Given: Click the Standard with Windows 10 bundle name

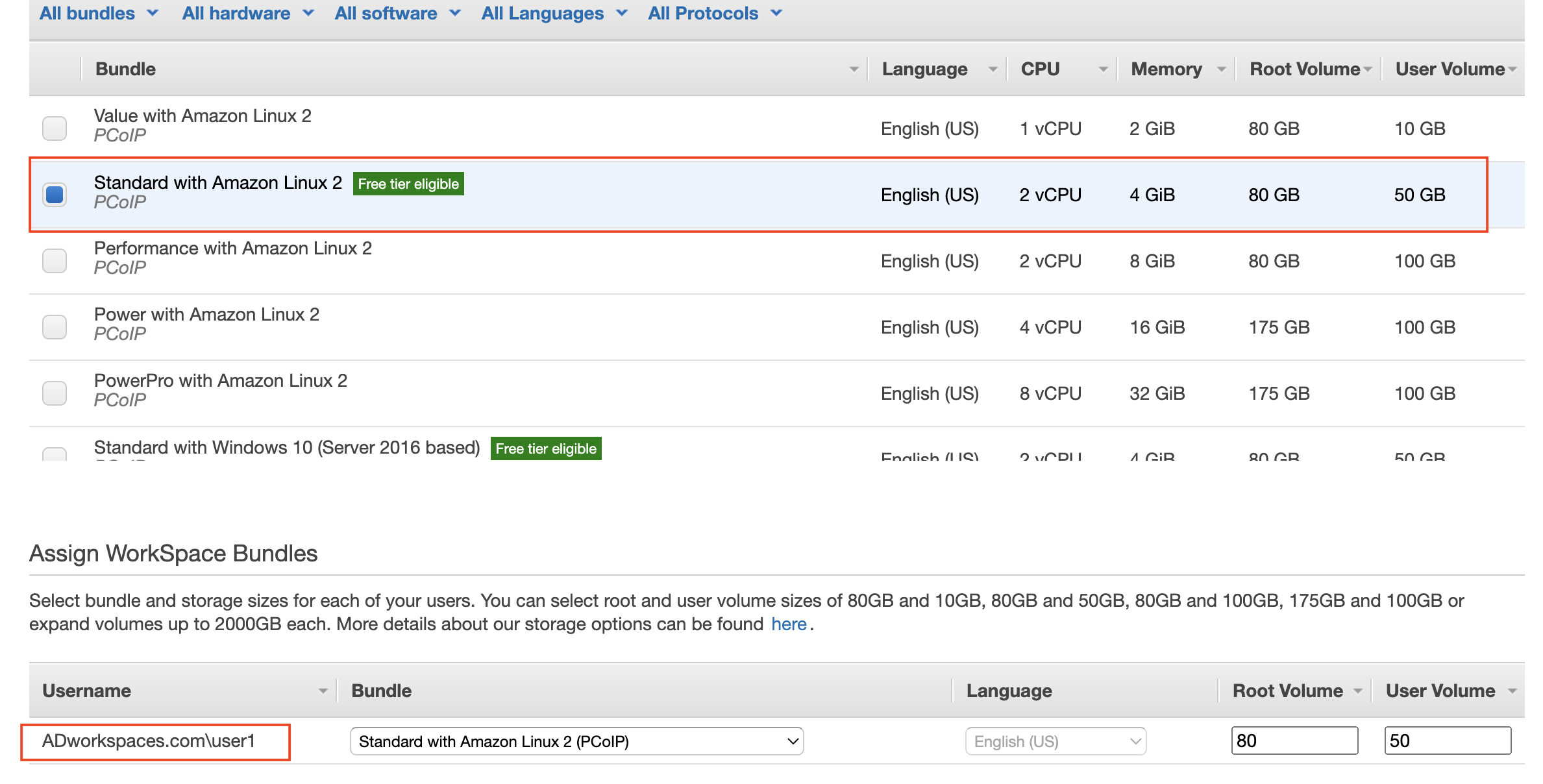Looking at the screenshot, I should click(x=287, y=447).
